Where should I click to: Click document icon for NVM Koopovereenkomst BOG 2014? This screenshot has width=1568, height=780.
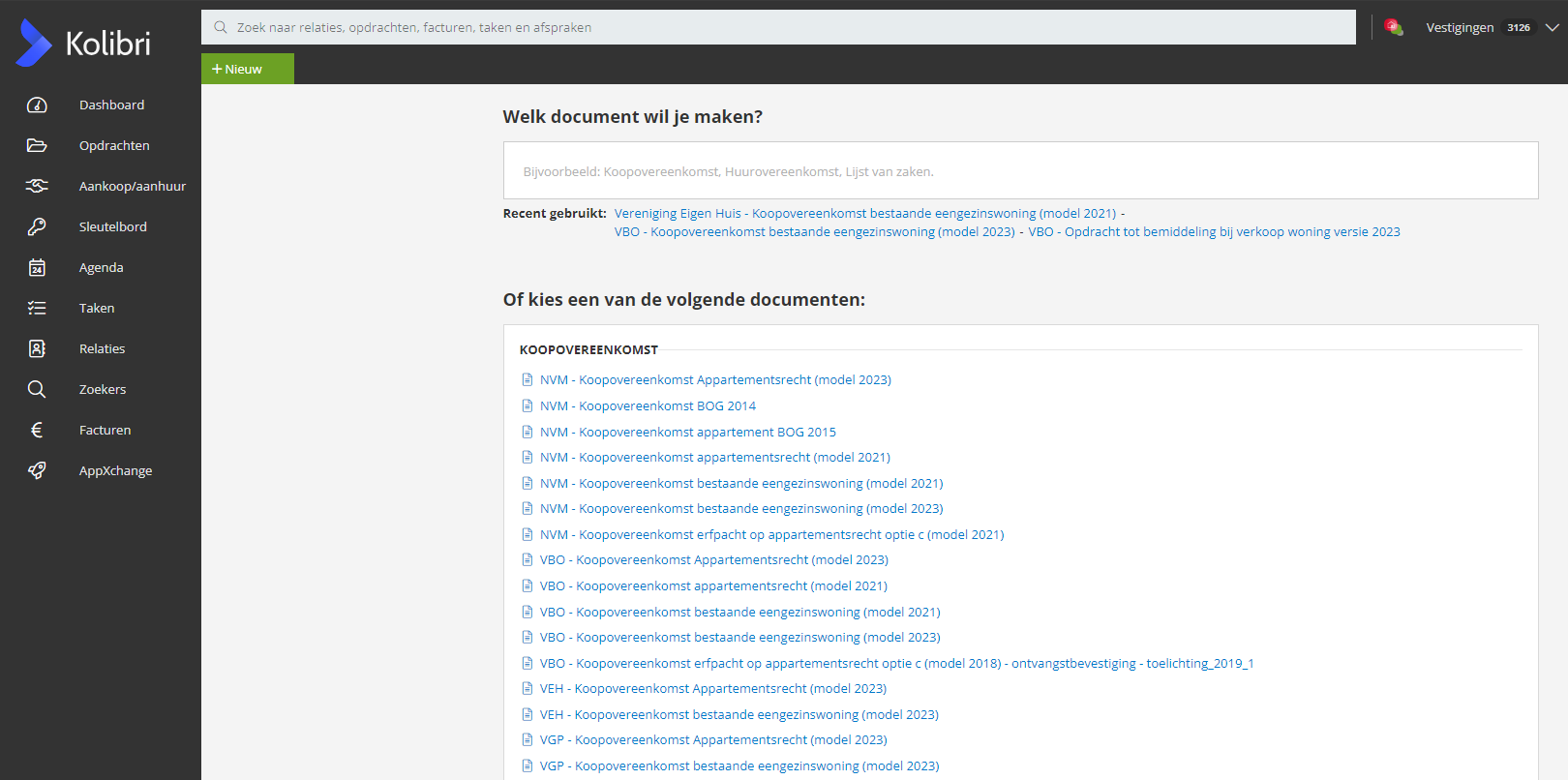coord(528,405)
